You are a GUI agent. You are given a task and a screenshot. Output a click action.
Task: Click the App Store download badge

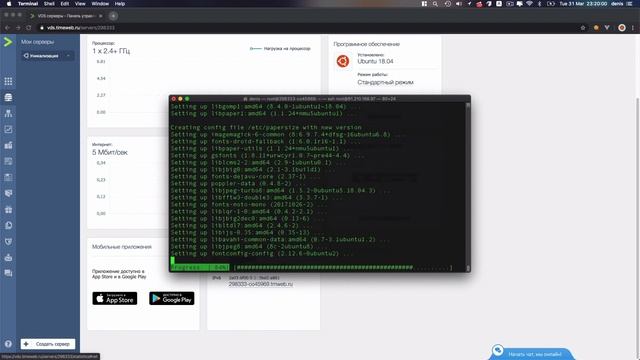[x=115, y=298]
